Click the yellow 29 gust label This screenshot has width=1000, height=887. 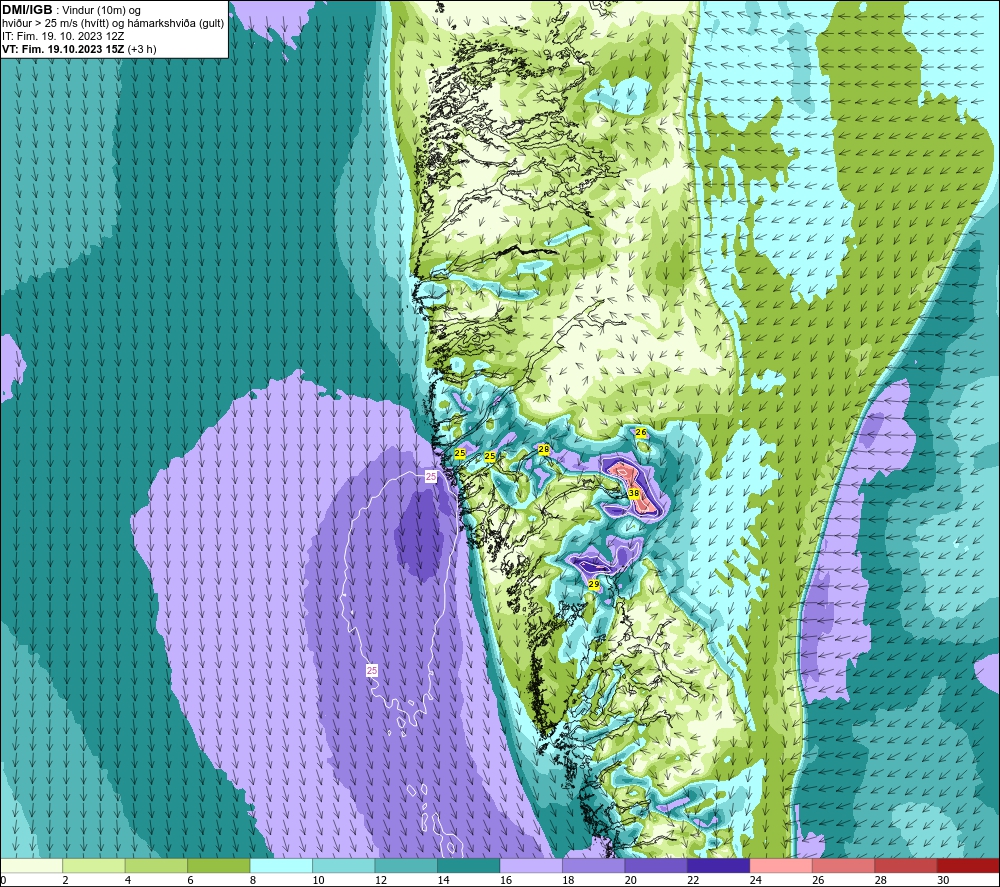pos(594,584)
